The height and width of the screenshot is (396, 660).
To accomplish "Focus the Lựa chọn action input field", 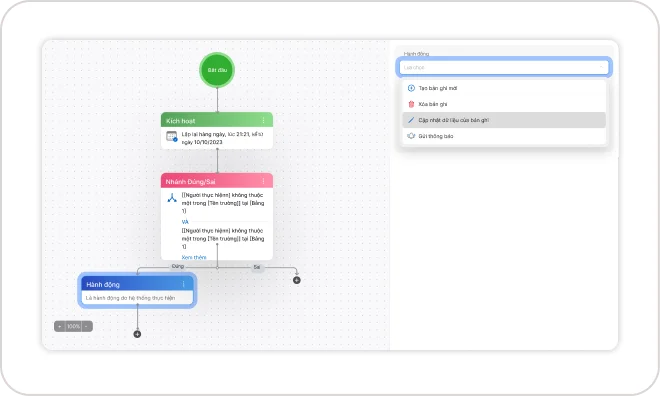I will (503, 67).
